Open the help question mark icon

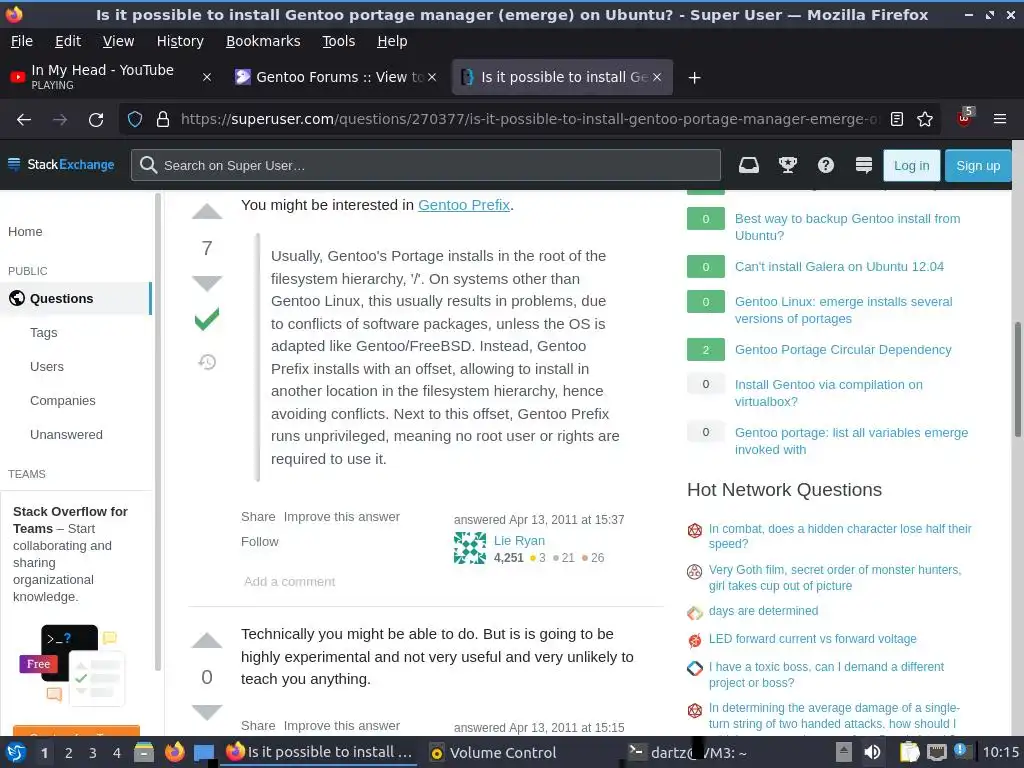click(825, 165)
